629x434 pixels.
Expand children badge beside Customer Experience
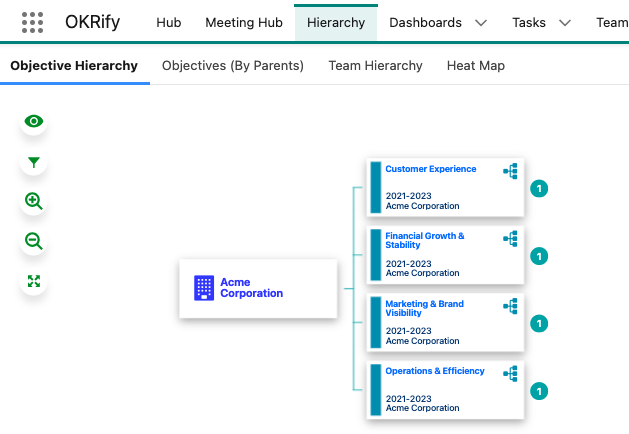[539, 189]
